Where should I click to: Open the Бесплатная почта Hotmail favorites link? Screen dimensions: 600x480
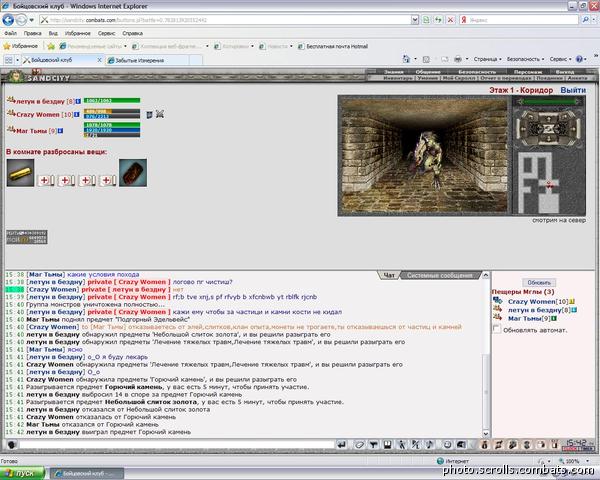pos(333,46)
